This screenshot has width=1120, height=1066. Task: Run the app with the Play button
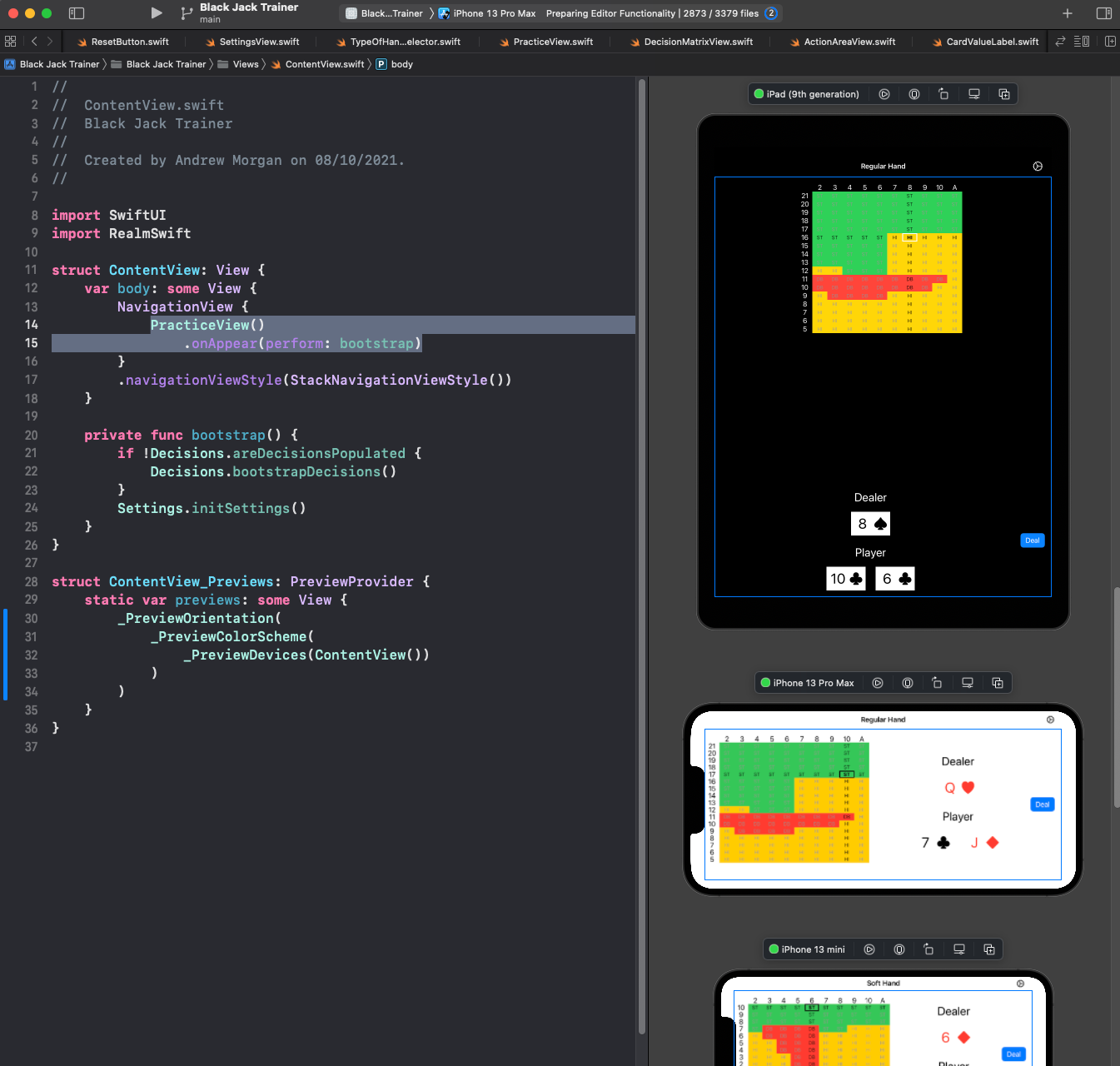click(157, 13)
